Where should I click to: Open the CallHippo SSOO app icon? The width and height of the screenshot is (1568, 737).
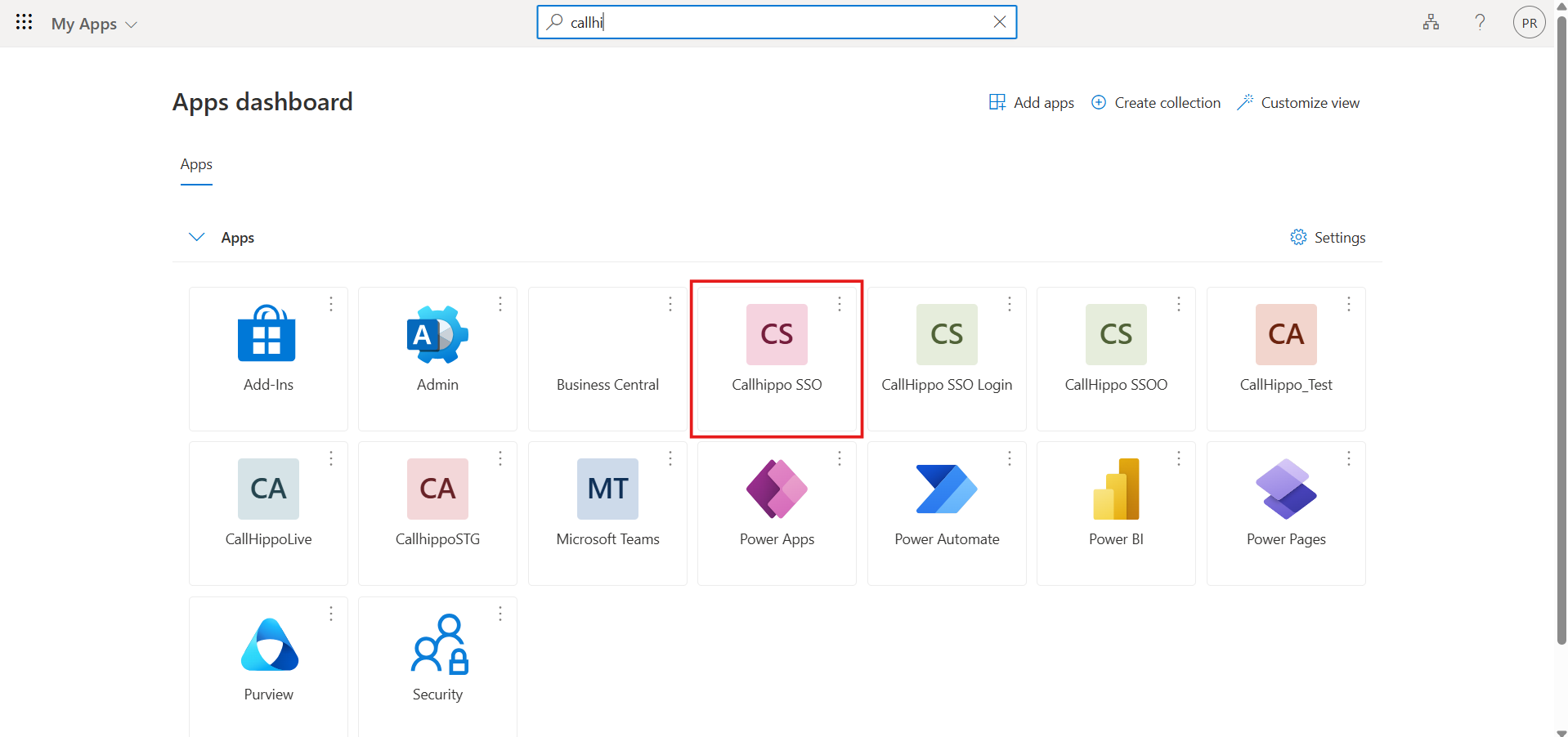click(1116, 334)
